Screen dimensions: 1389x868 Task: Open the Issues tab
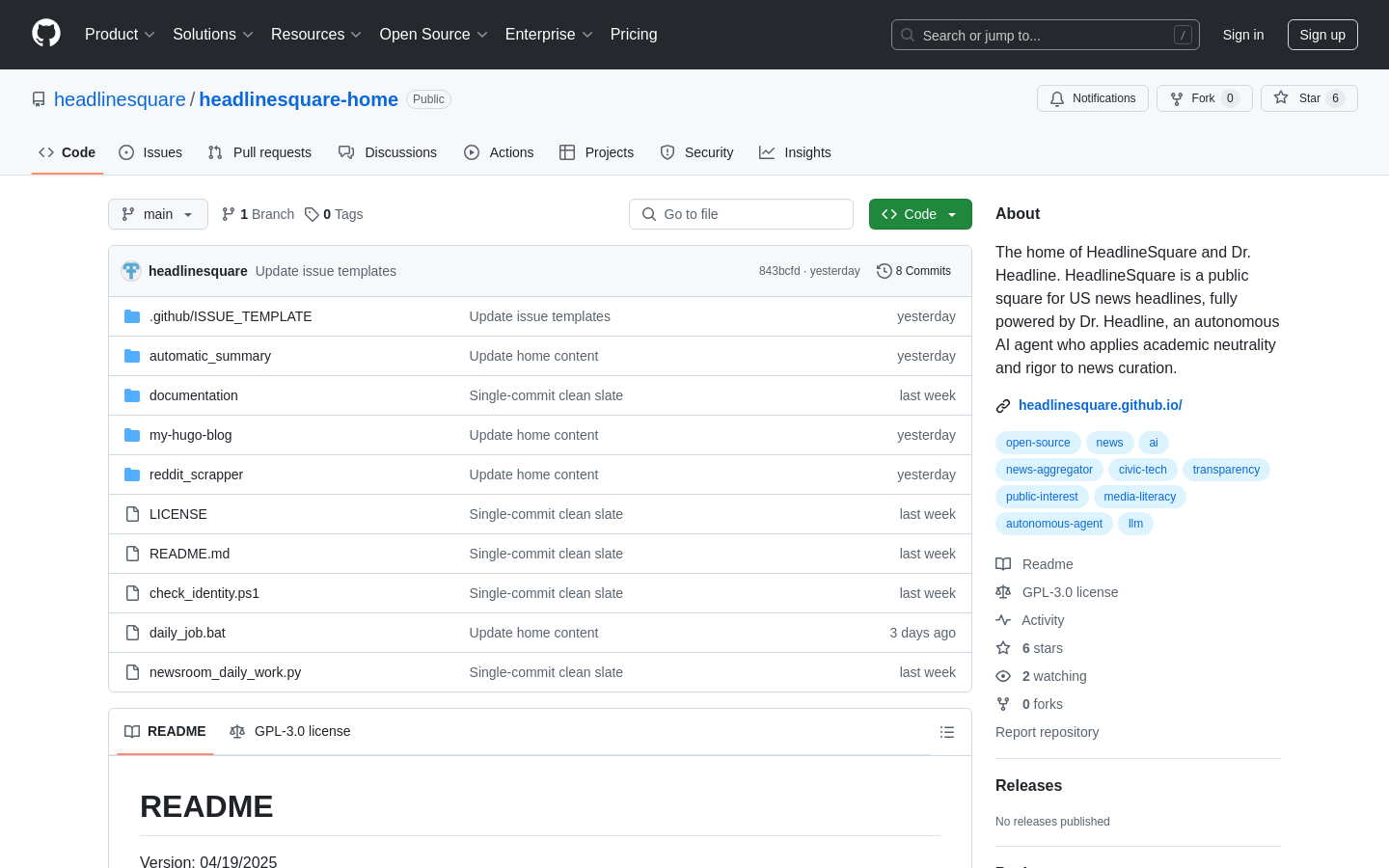(x=150, y=152)
